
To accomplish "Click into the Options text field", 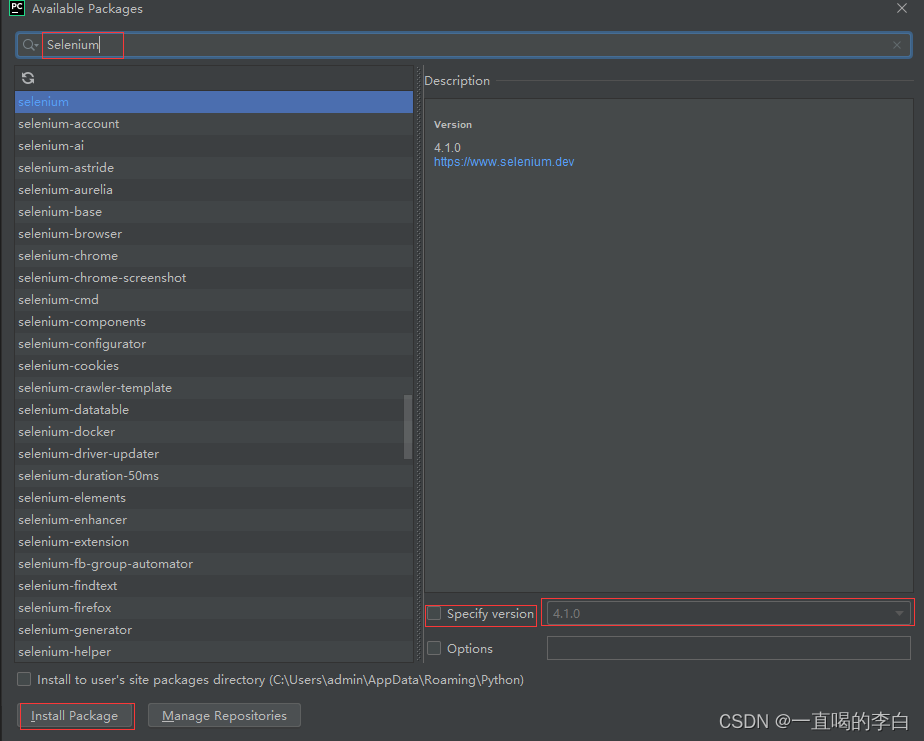I will [x=728, y=648].
